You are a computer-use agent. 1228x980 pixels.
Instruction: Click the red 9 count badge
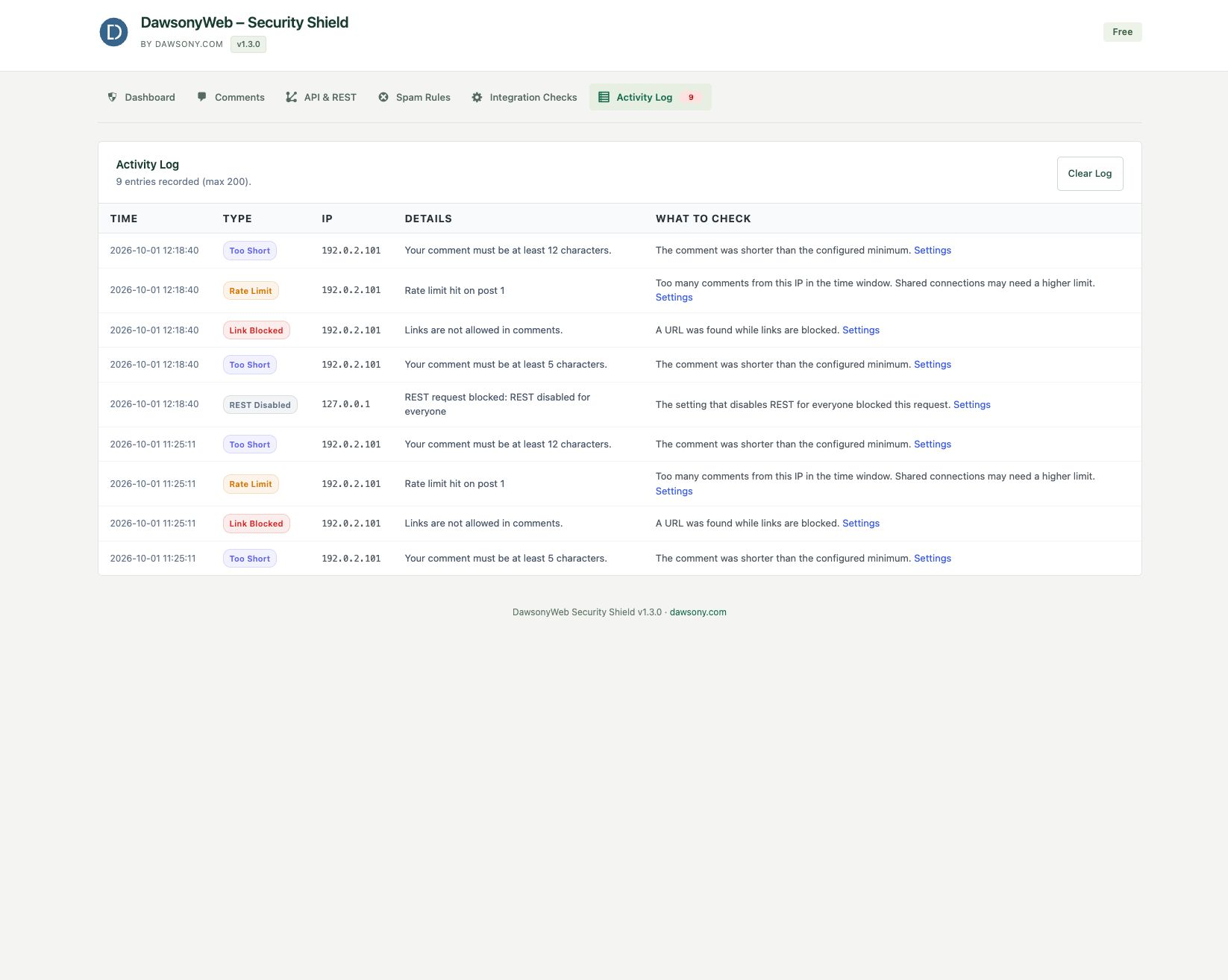click(x=691, y=97)
